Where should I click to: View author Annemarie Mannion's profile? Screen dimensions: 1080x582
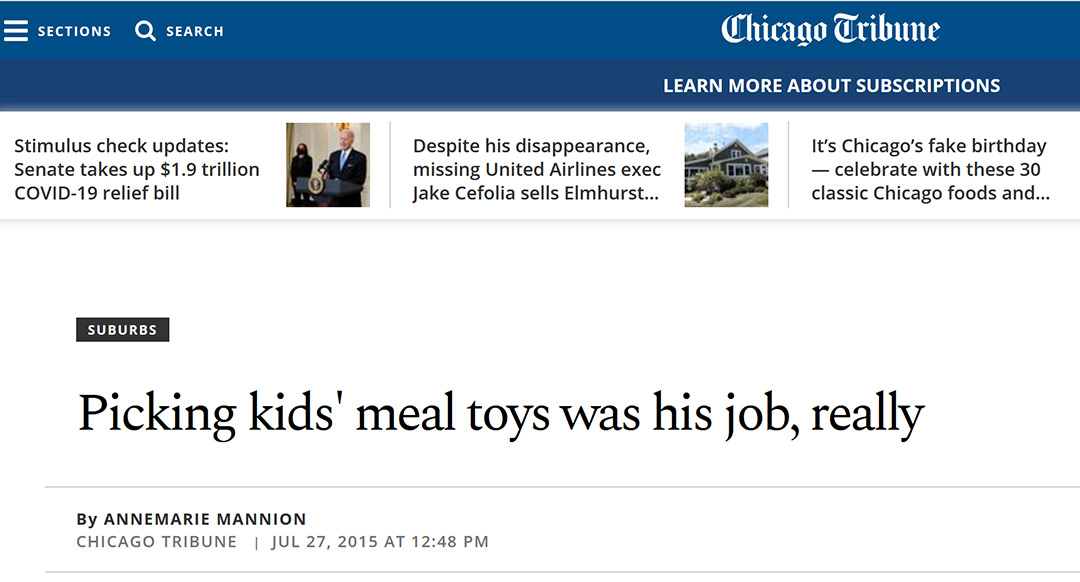point(205,519)
